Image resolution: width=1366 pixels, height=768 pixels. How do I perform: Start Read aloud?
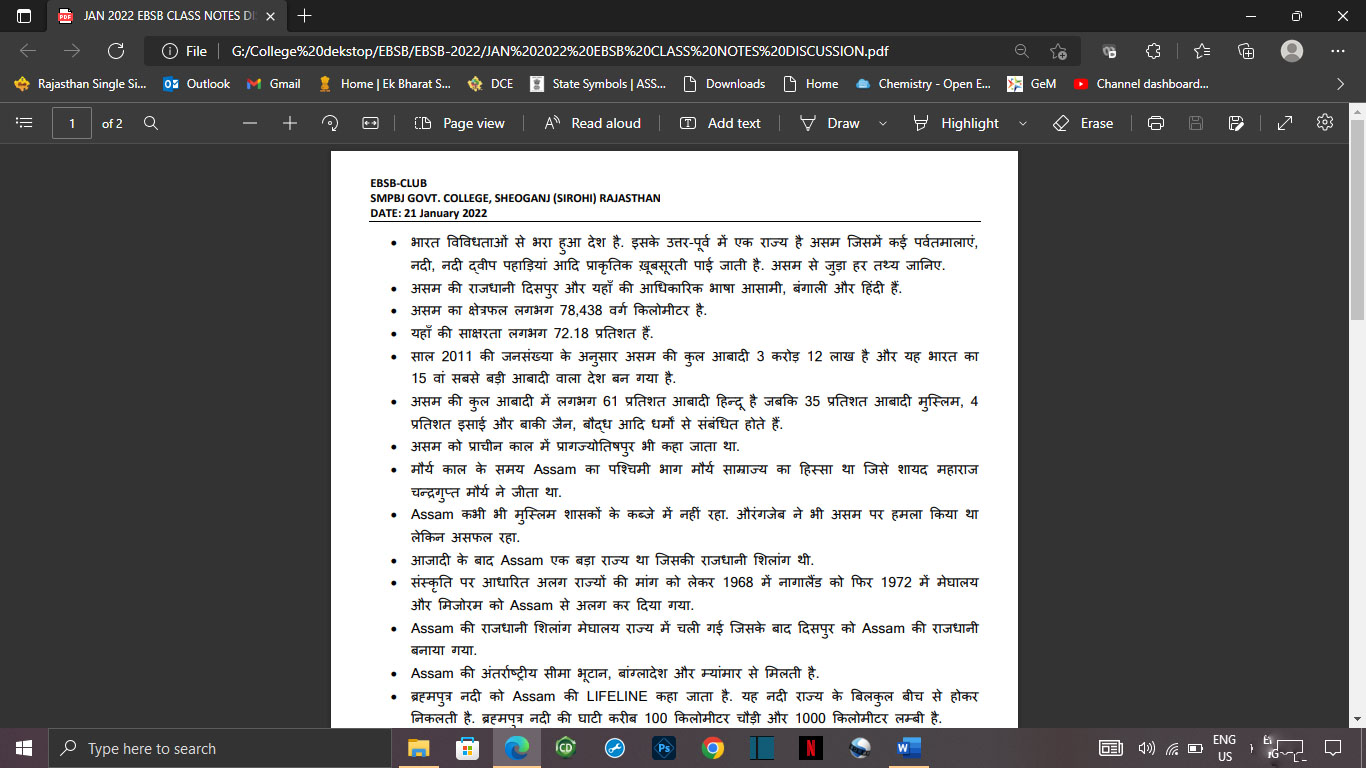[x=593, y=123]
